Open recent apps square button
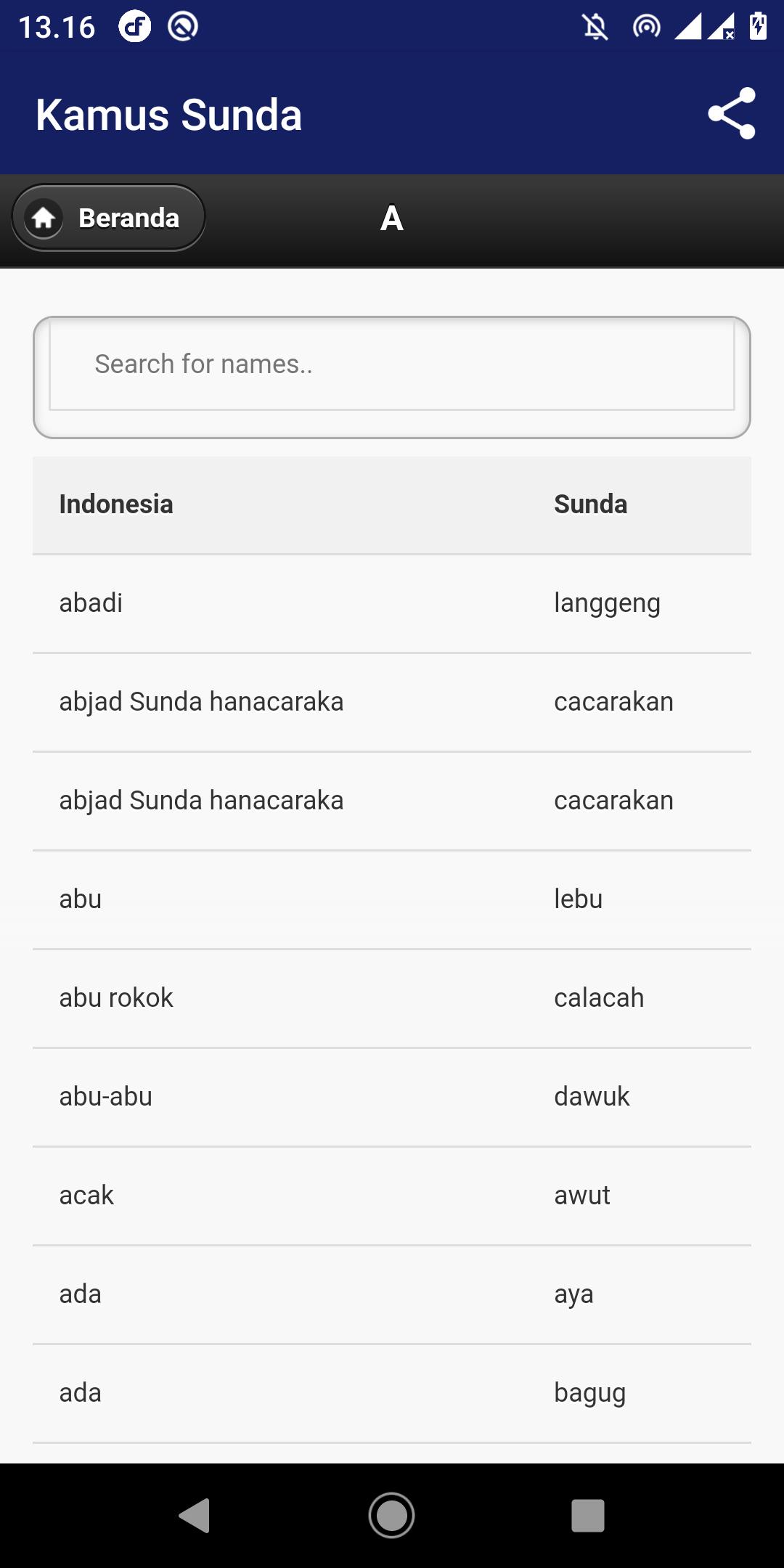This screenshot has height=1568, width=784. [588, 1516]
